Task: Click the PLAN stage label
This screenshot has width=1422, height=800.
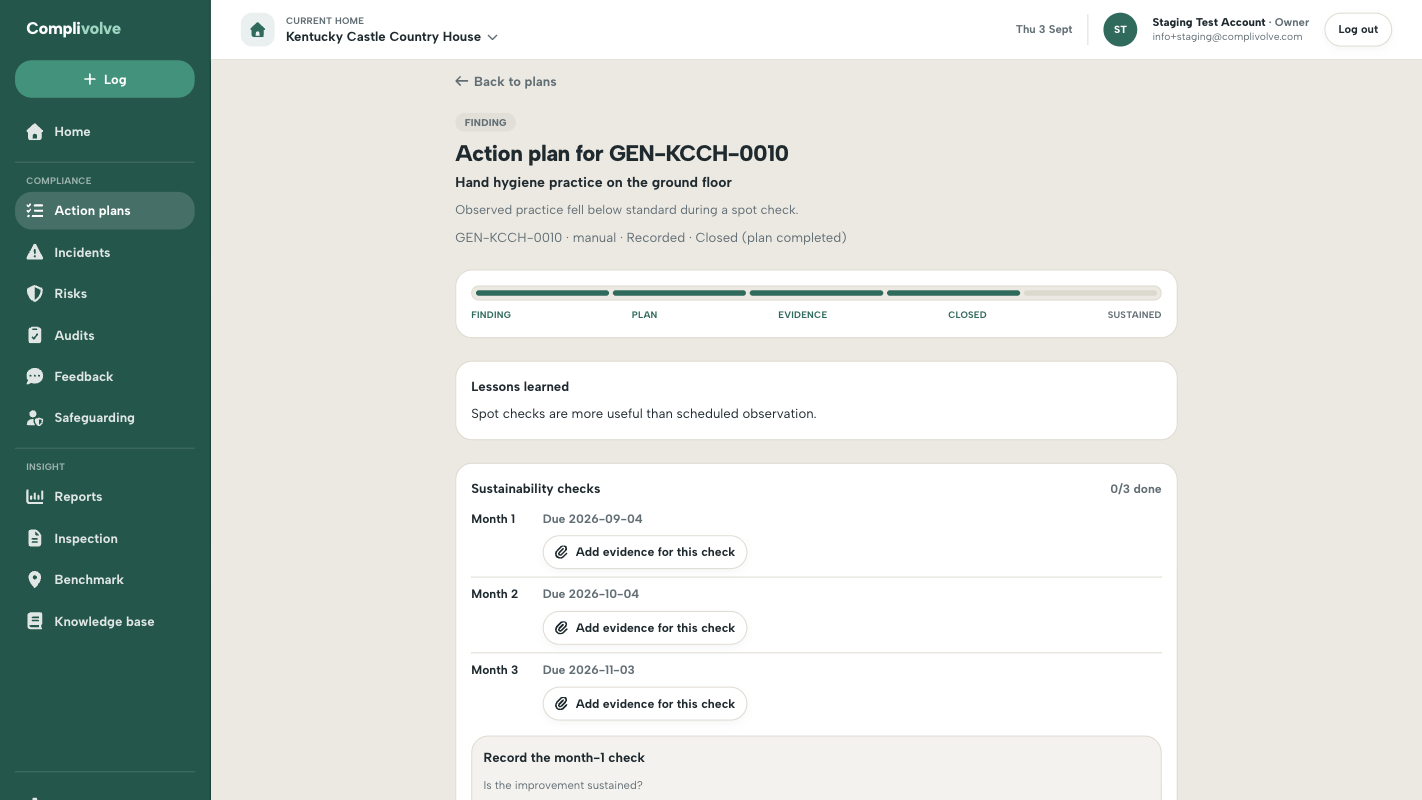Action: [645, 315]
